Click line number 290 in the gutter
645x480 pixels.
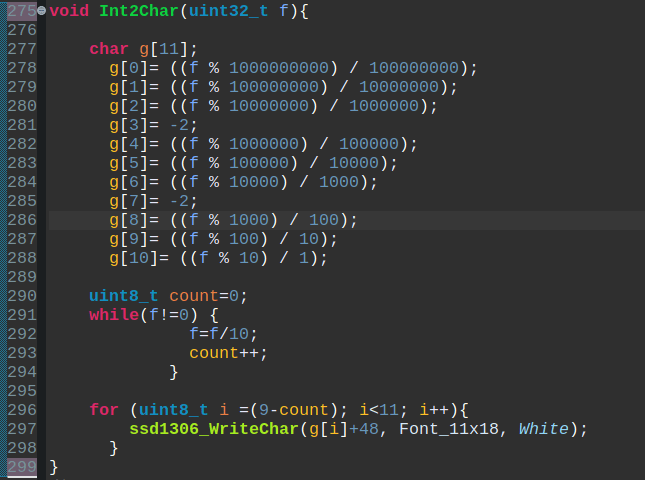(21, 296)
